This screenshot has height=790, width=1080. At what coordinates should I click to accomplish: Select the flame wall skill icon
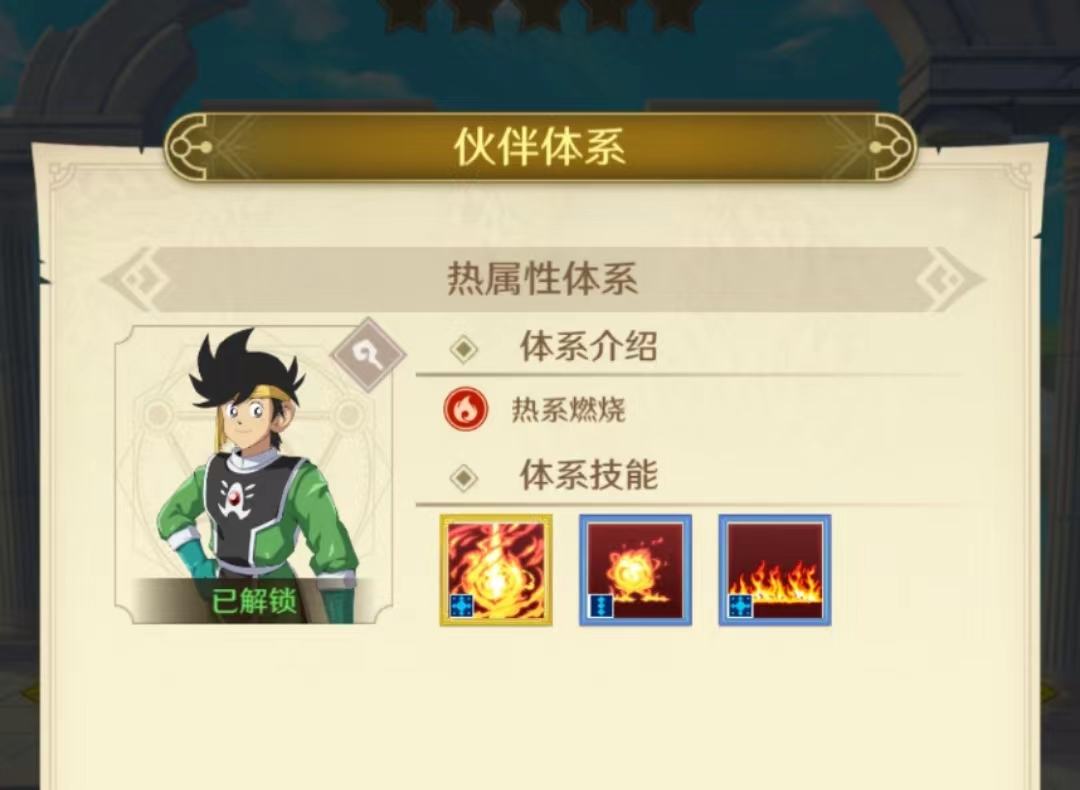775,570
